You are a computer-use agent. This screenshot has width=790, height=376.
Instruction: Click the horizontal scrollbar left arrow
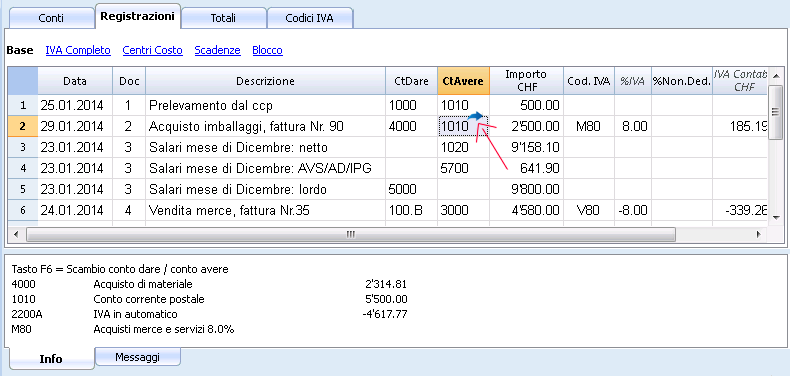tap(15, 234)
